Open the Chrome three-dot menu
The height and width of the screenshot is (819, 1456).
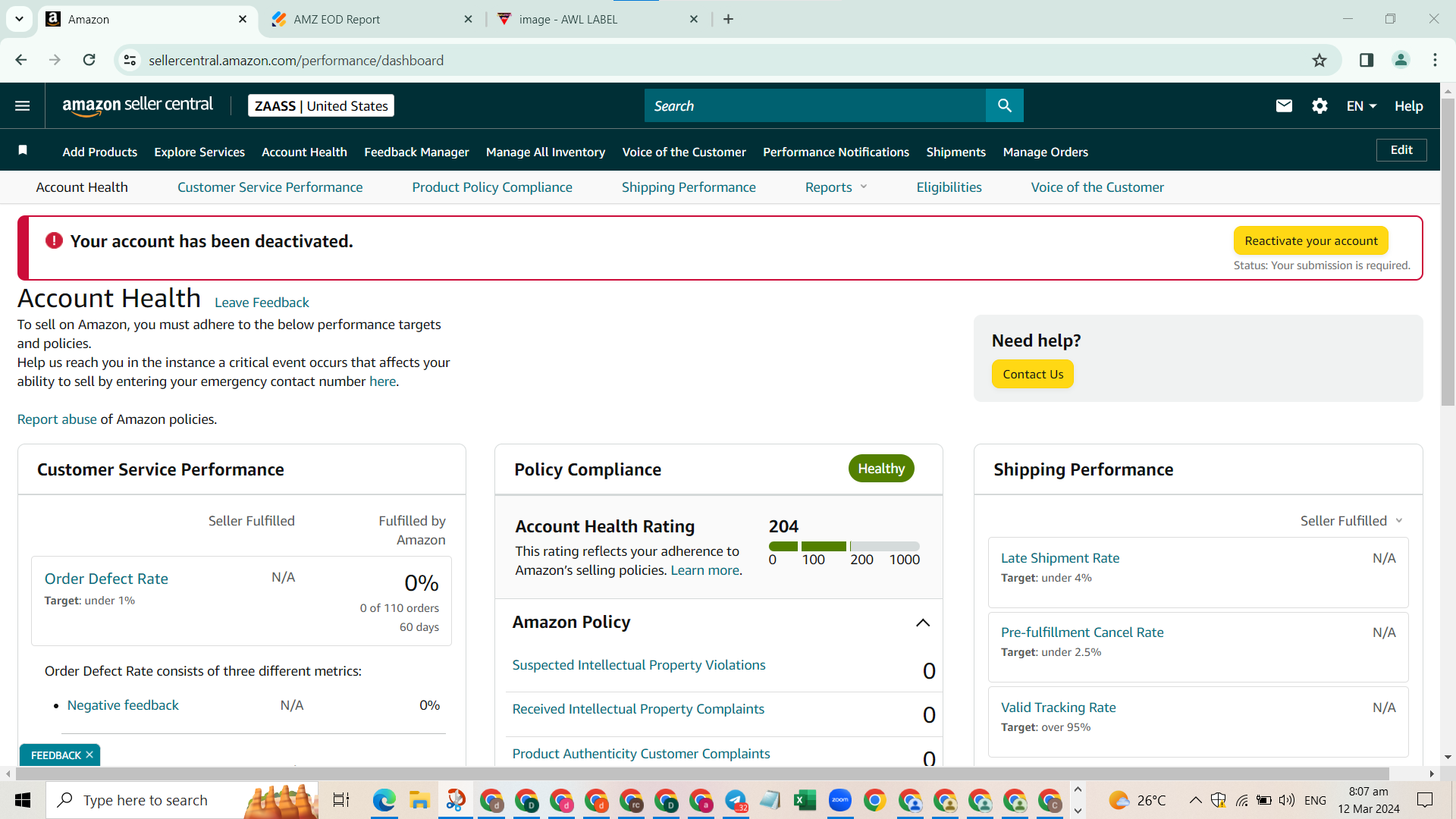tap(1435, 61)
